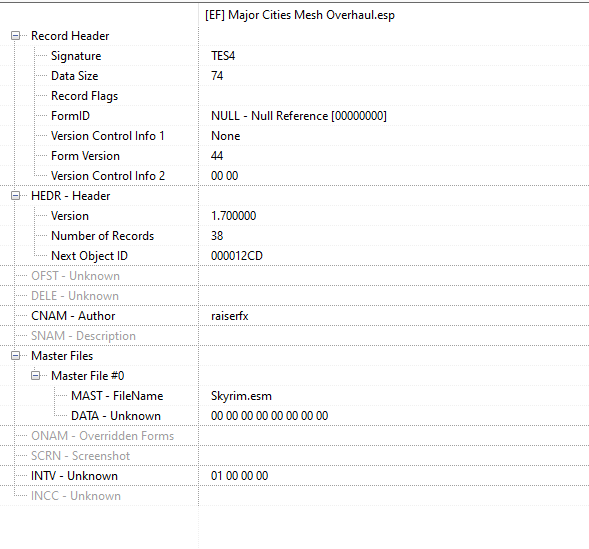This screenshot has height=549, width=589.
Task: Click the author value raiserfx
Action: [230, 316]
